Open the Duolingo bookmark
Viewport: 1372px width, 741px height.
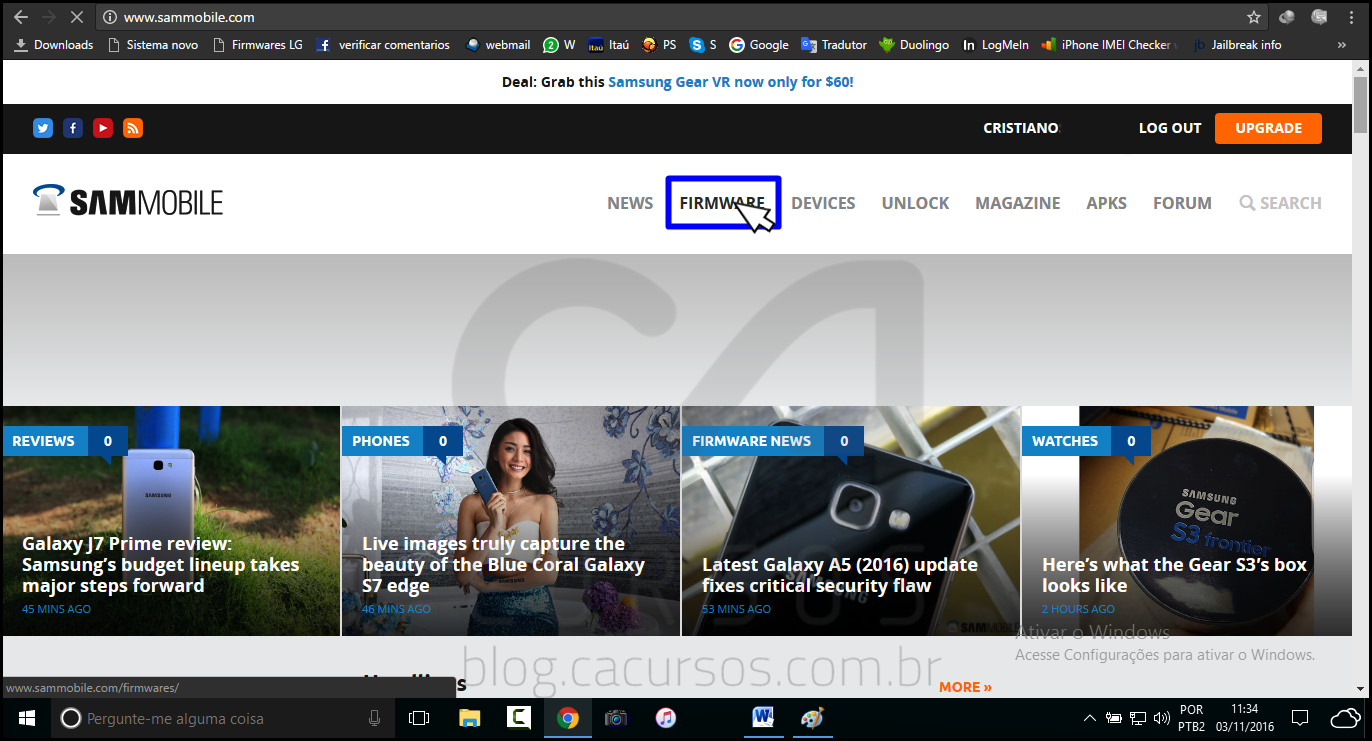pos(914,45)
